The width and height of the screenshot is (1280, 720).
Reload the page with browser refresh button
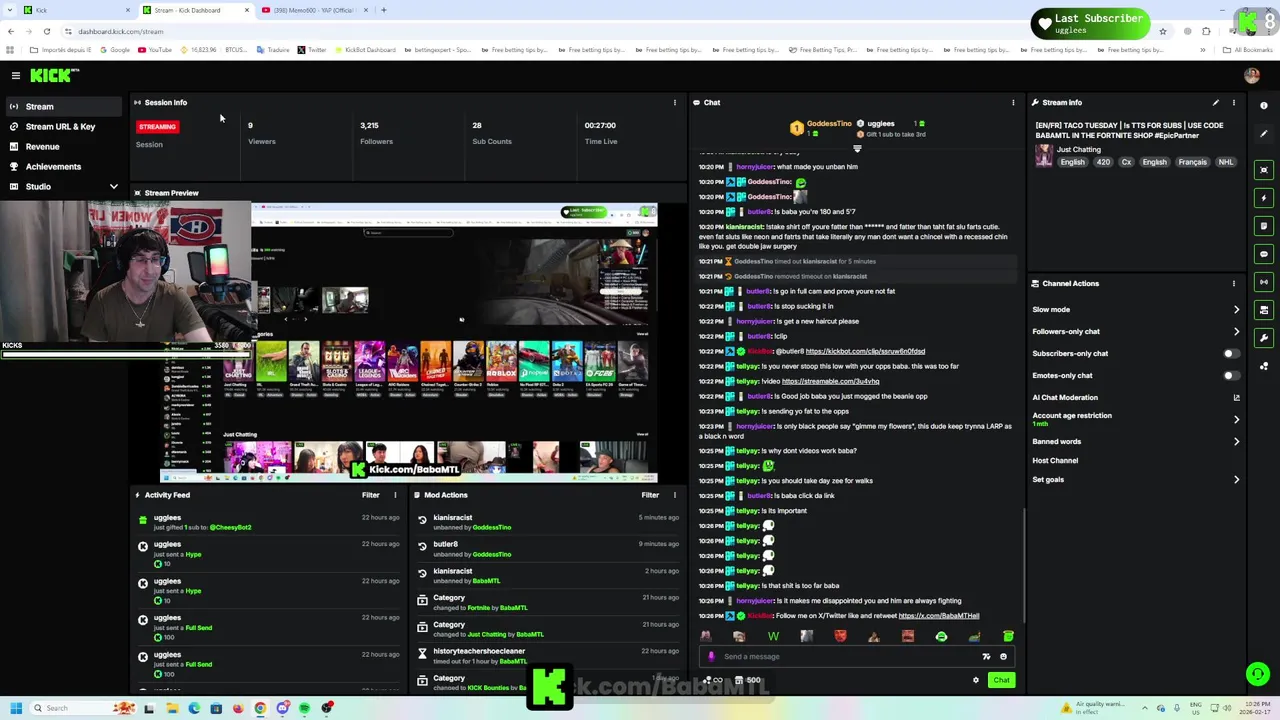(47, 31)
